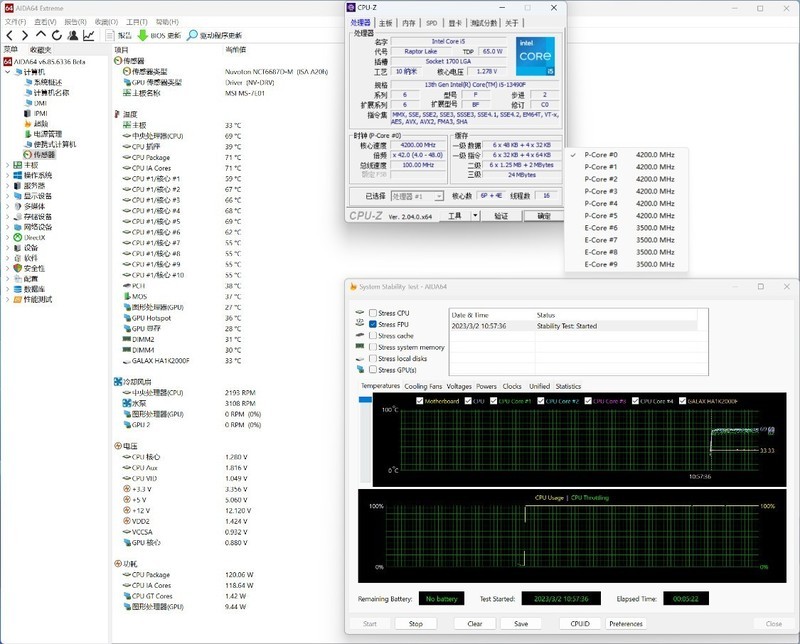This screenshot has height=644, width=800.
Task: Click the refresh icon in AIDA64 toolbar
Action: click(x=55, y=35)
